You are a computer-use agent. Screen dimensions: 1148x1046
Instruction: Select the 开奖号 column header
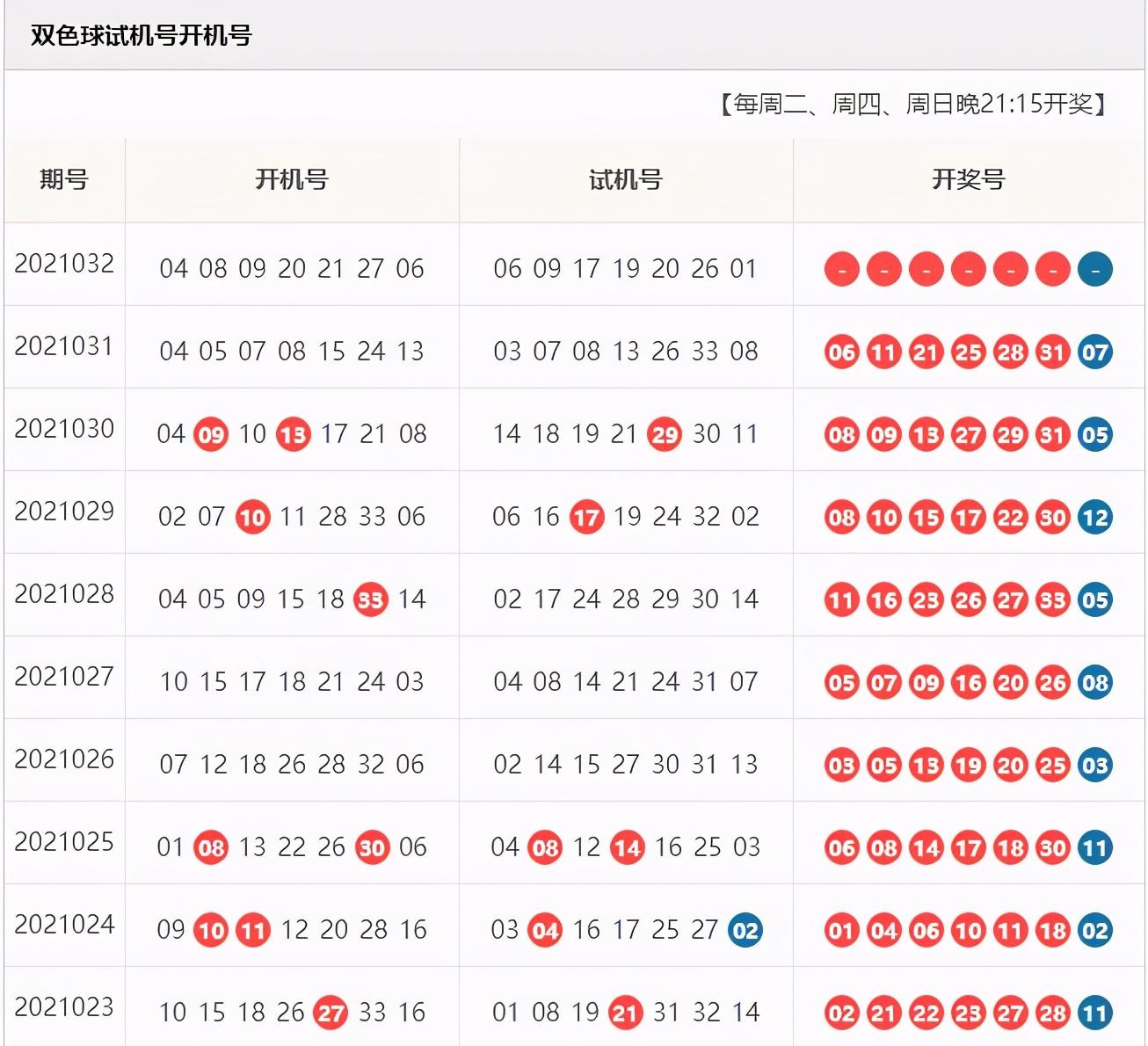969,180
